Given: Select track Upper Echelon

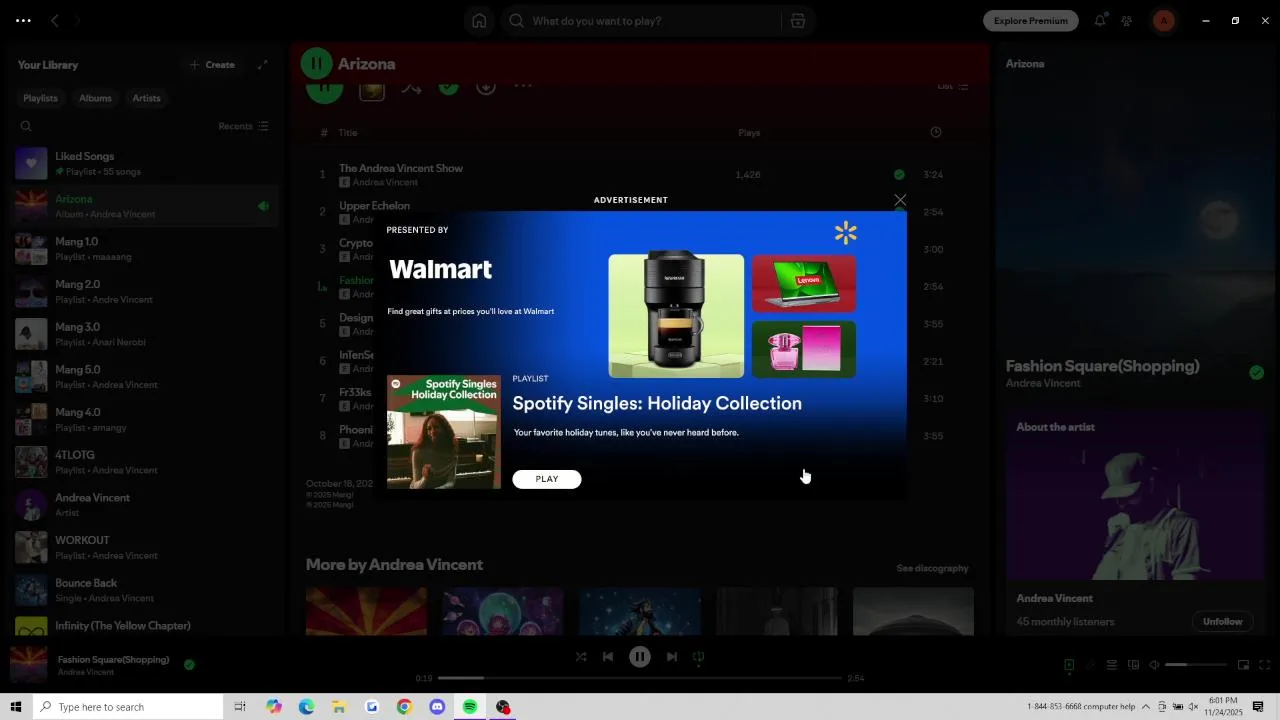Looking at the screenshot, I should (374, 205).
